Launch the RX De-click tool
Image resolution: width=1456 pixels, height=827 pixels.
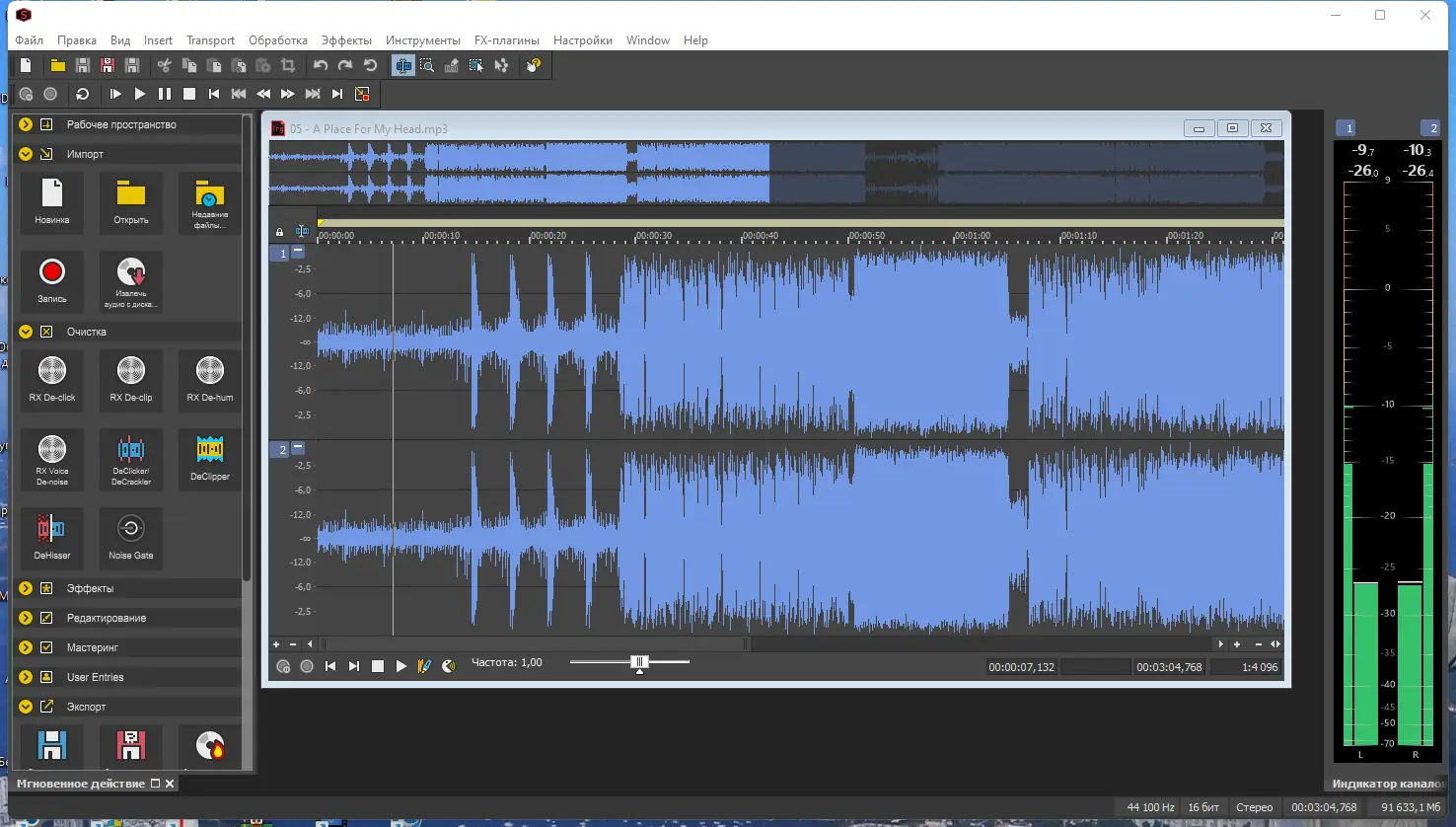52,380
